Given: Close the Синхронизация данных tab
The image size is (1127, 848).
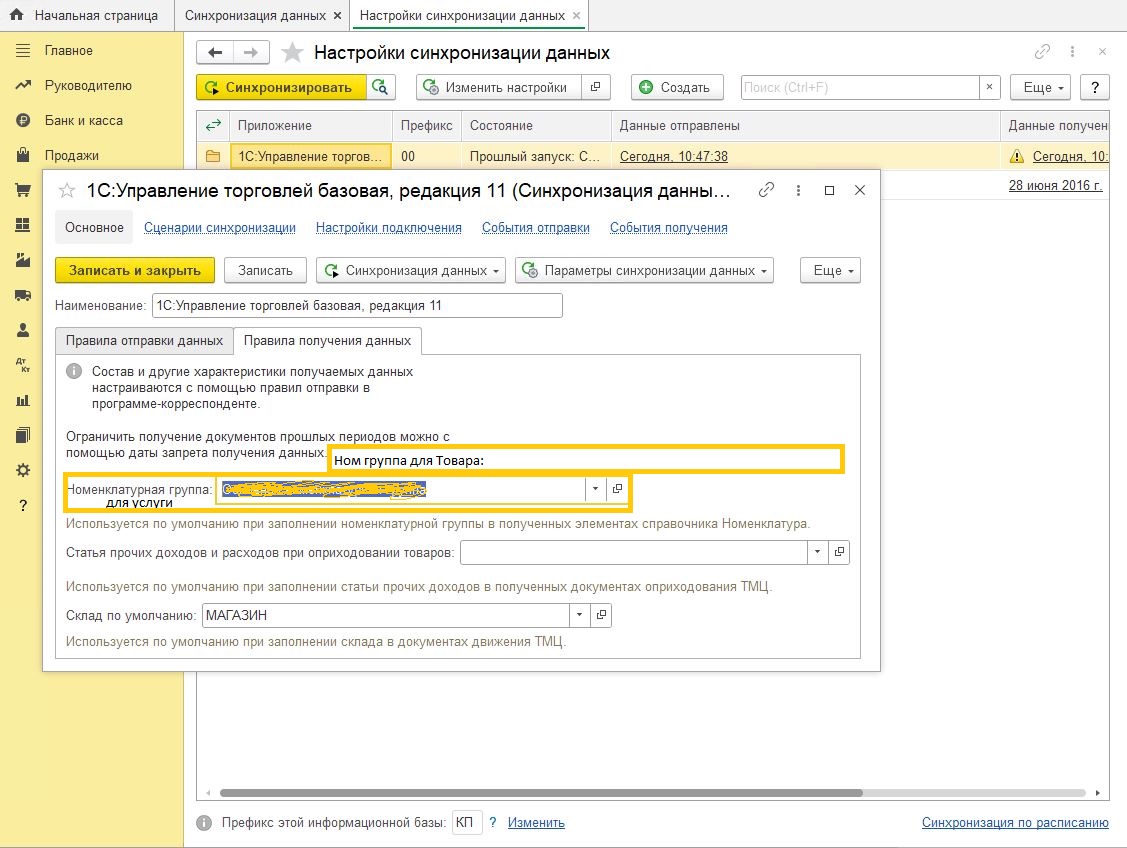Looking at the screenshot, I should coord(337,16).
